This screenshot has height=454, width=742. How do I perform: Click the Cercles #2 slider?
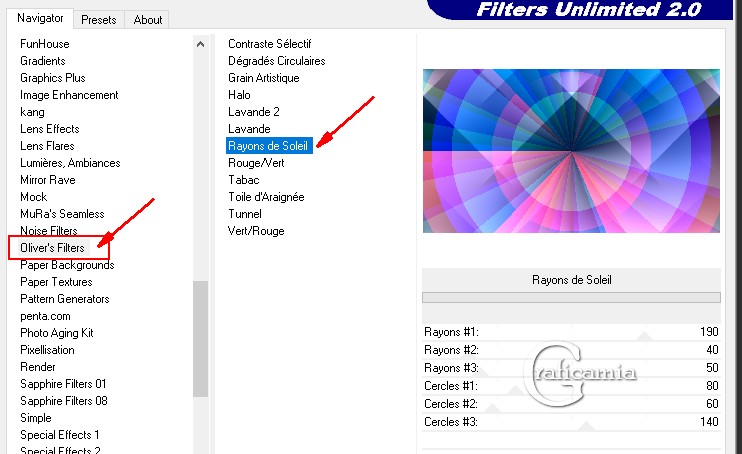click(x=571, y=404)
